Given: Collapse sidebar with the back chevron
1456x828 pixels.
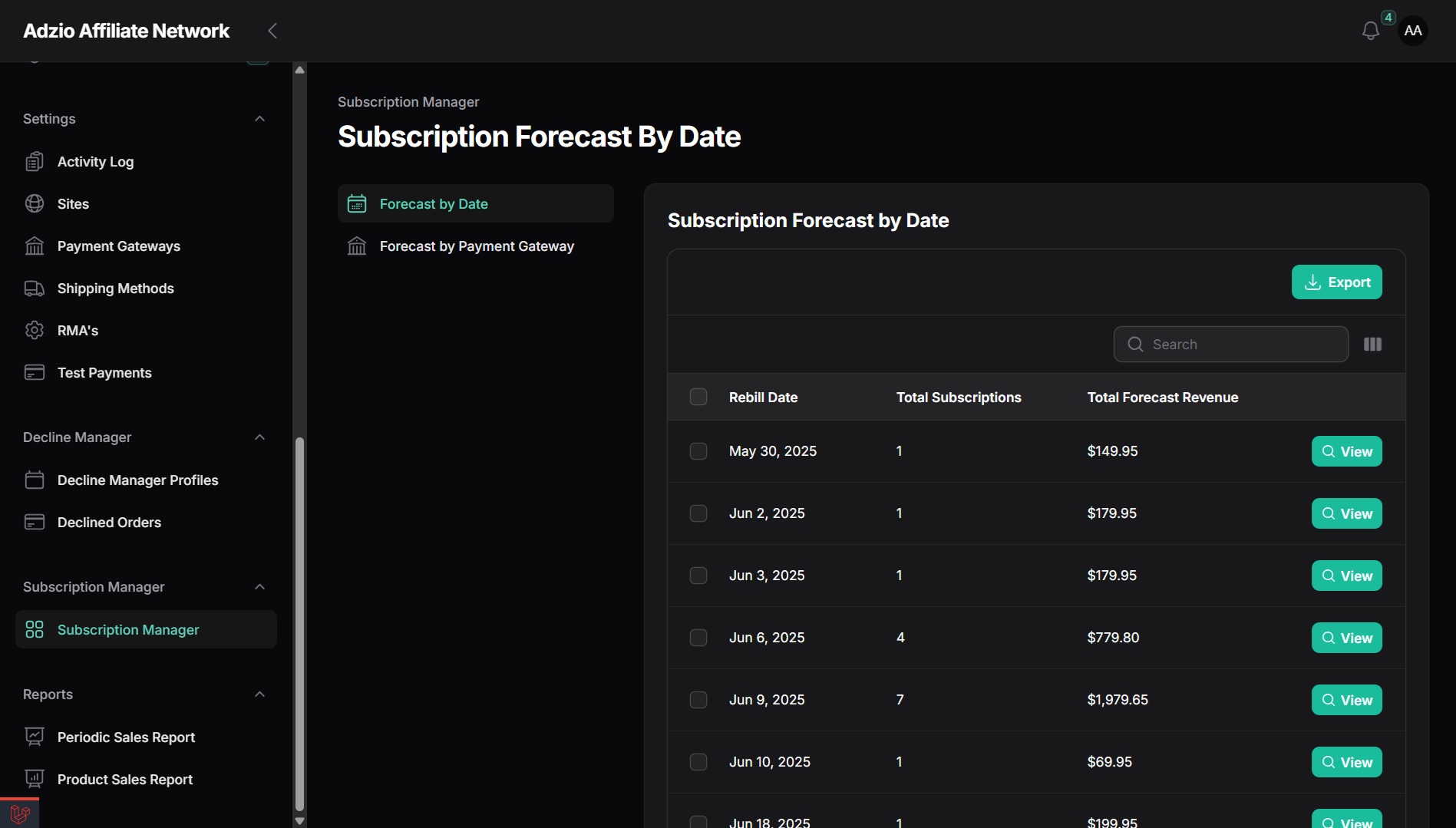Looking at the screenshot, I should coord(272,31).
